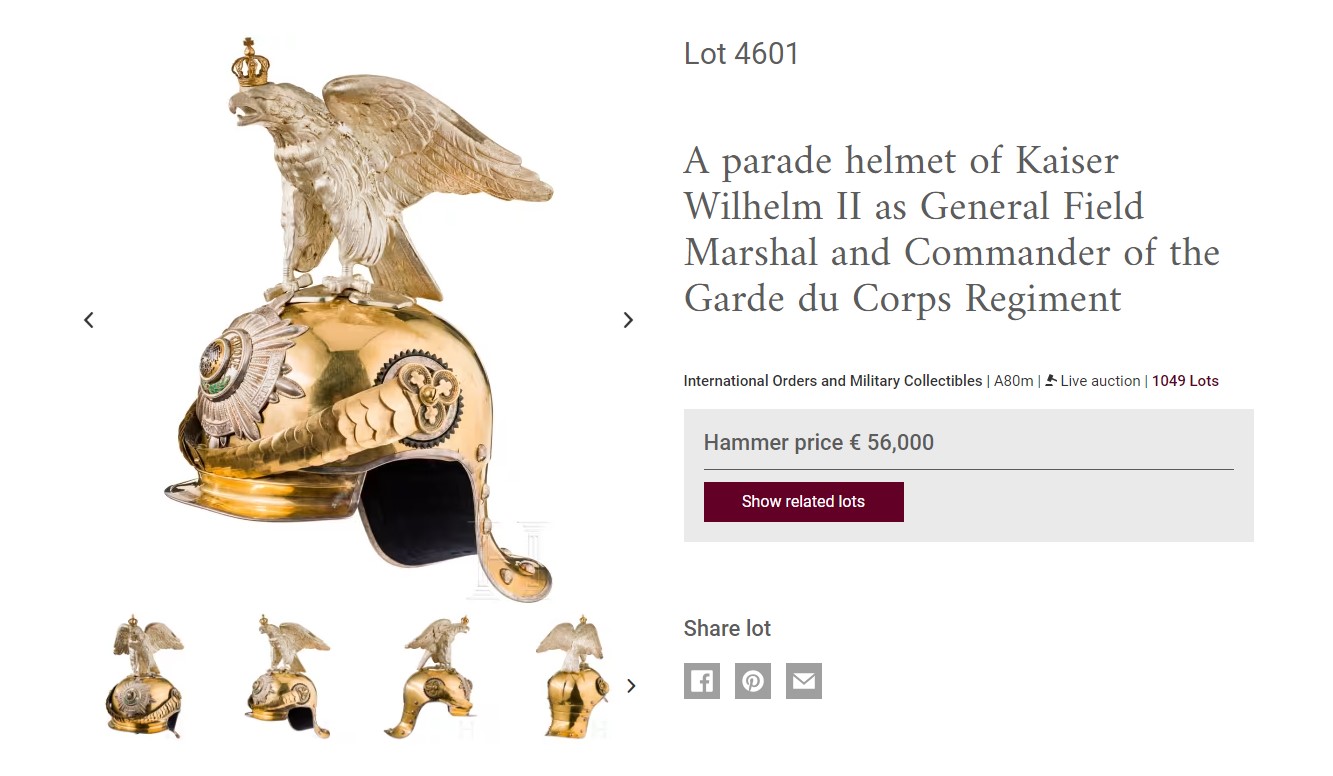Show more thumbnails with strip arrow
The width and height of the screenshot is (1333, 776).
click(631, 686)
